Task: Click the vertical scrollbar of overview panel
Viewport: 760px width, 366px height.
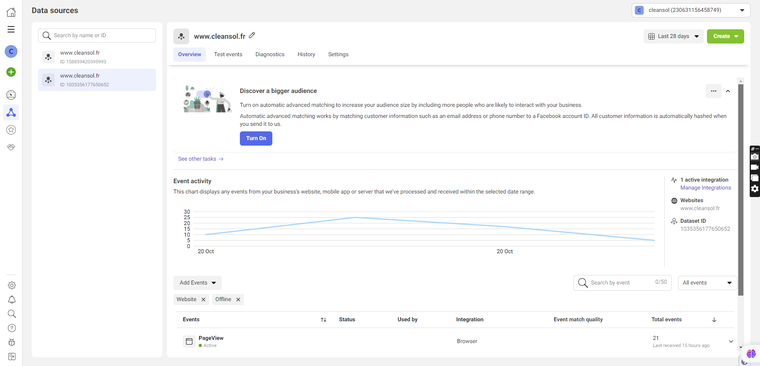Action: 740,189
